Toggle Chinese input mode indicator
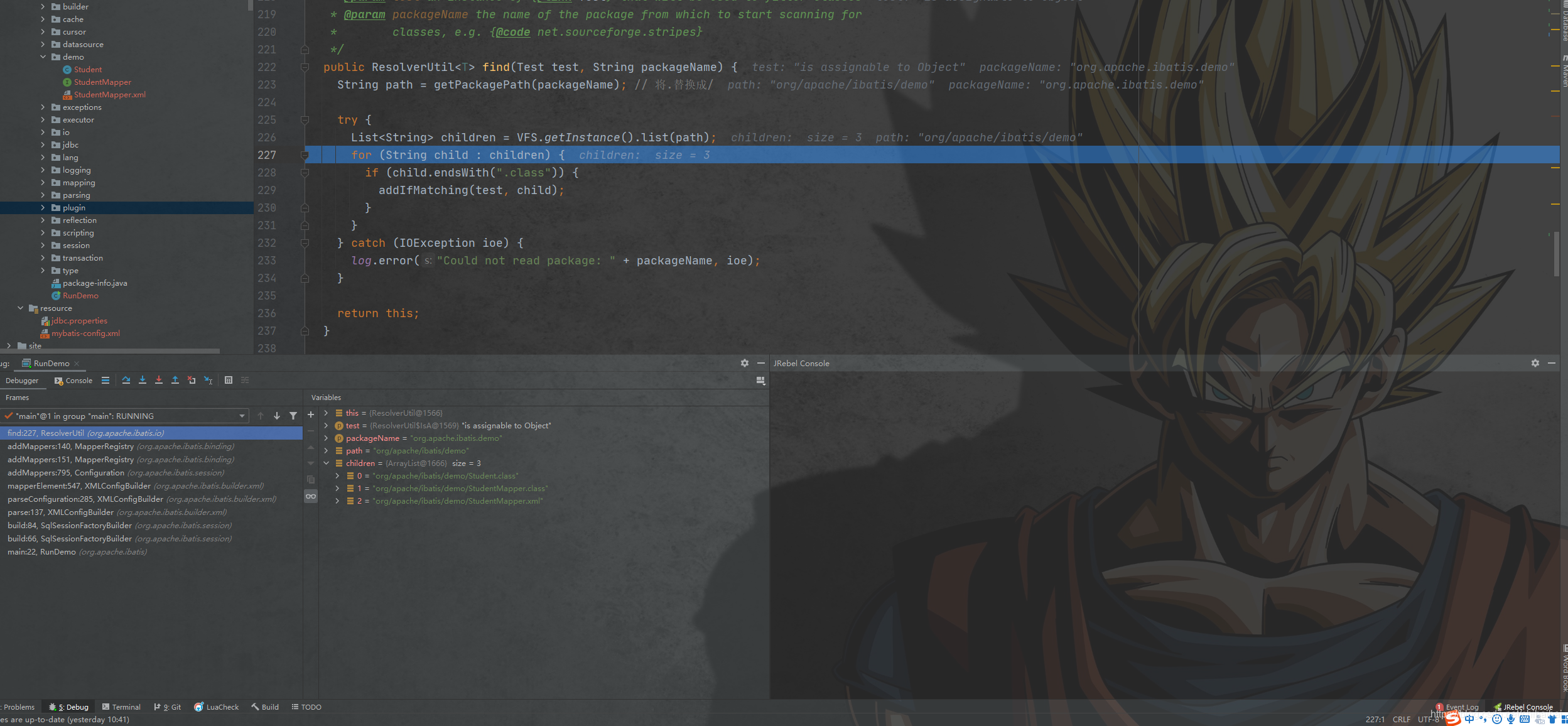 click(1469, 719)
